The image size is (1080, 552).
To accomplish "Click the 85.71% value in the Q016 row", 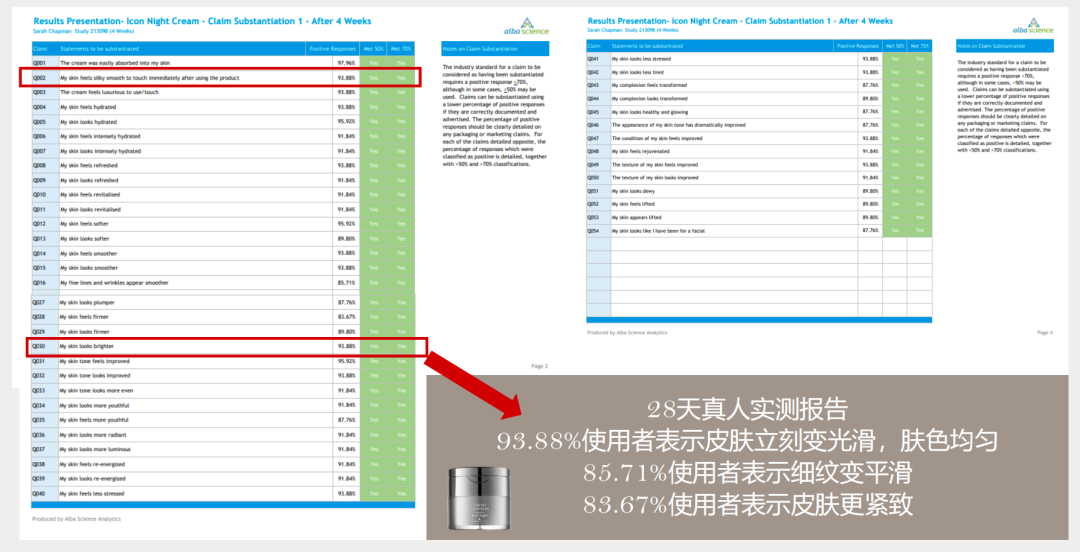I will pyautogui.click(x=346, y=283).
